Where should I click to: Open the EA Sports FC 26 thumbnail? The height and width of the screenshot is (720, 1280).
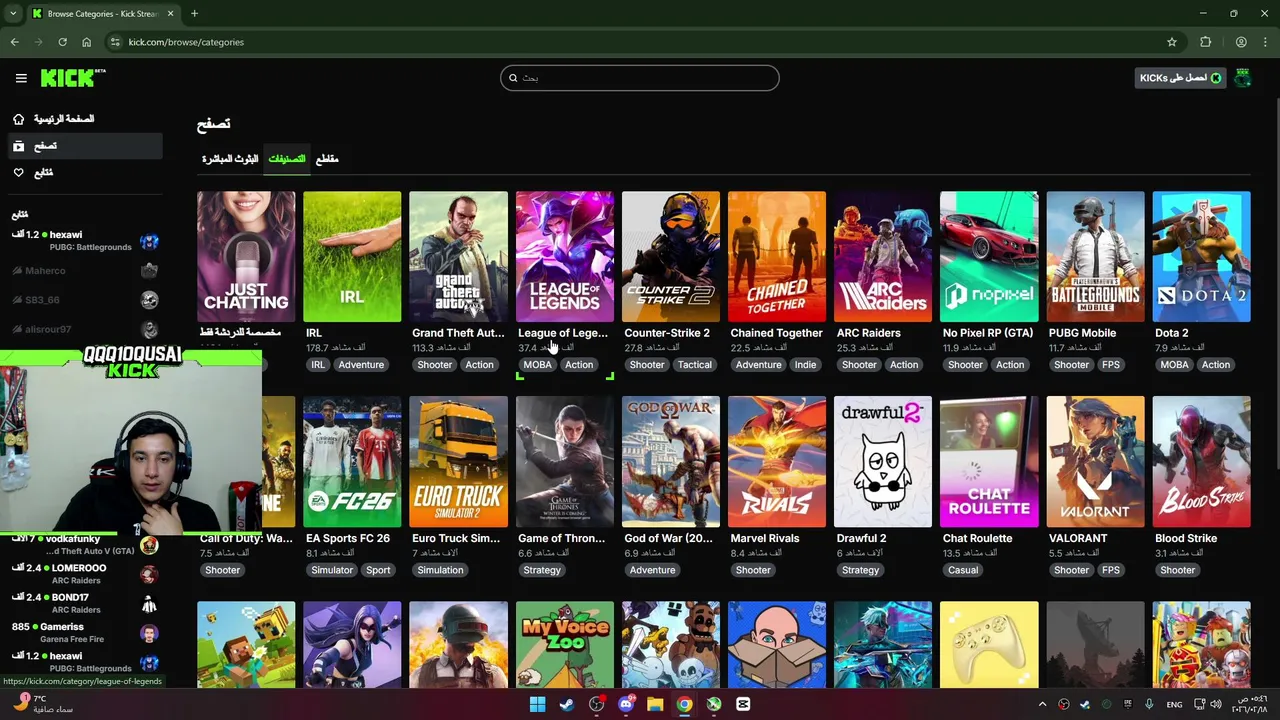click(x=352, y=462)
